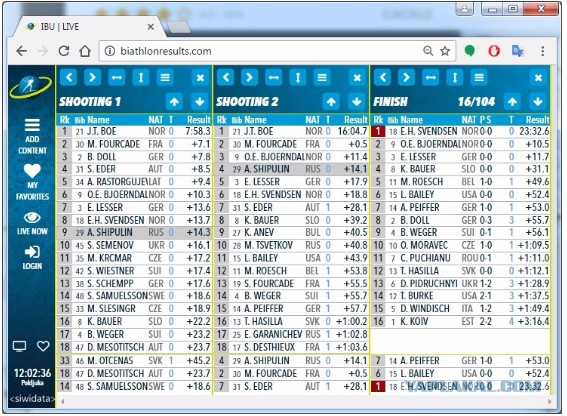Select M. ROESCH row in Finish

(461, 182)
